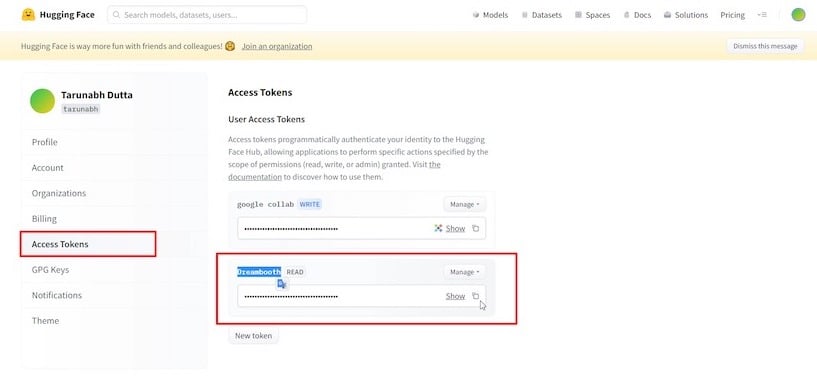This screenshot has height=391, width=817.
Task: Click the highlighted Dreambooth token name
Action: coord(259,272)
